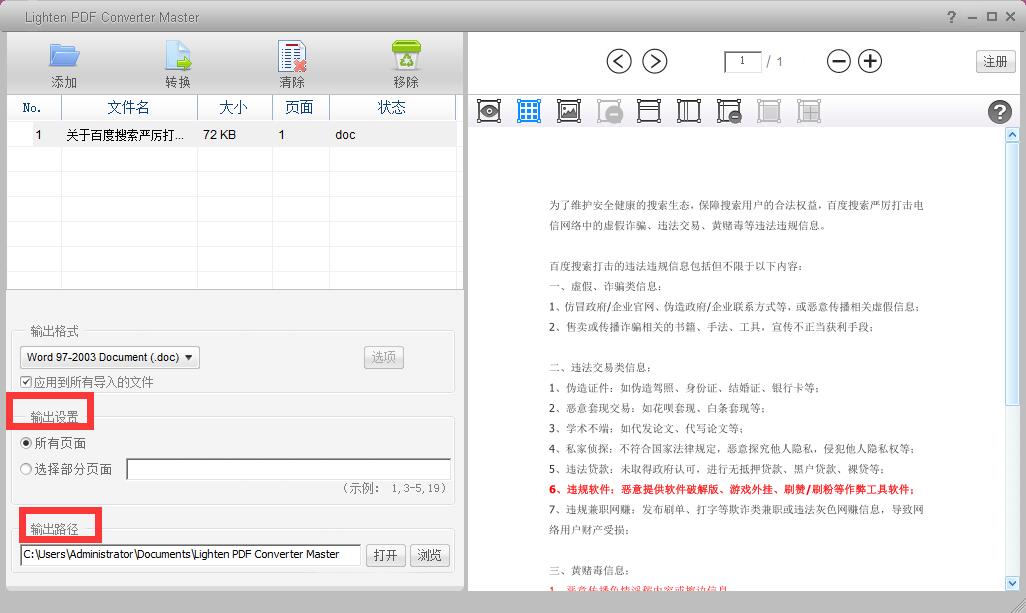This screenshot has height=613, width=1026.
Task: Click the preview vertical scrollbar thumb
Action: pos(1012,273)
